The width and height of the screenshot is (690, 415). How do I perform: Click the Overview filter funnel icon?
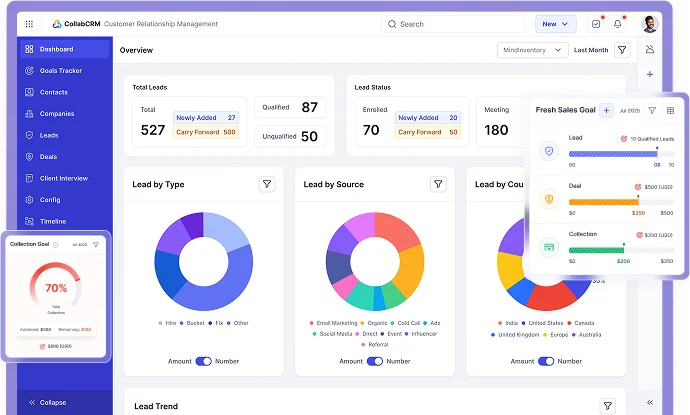click(622, 49)
